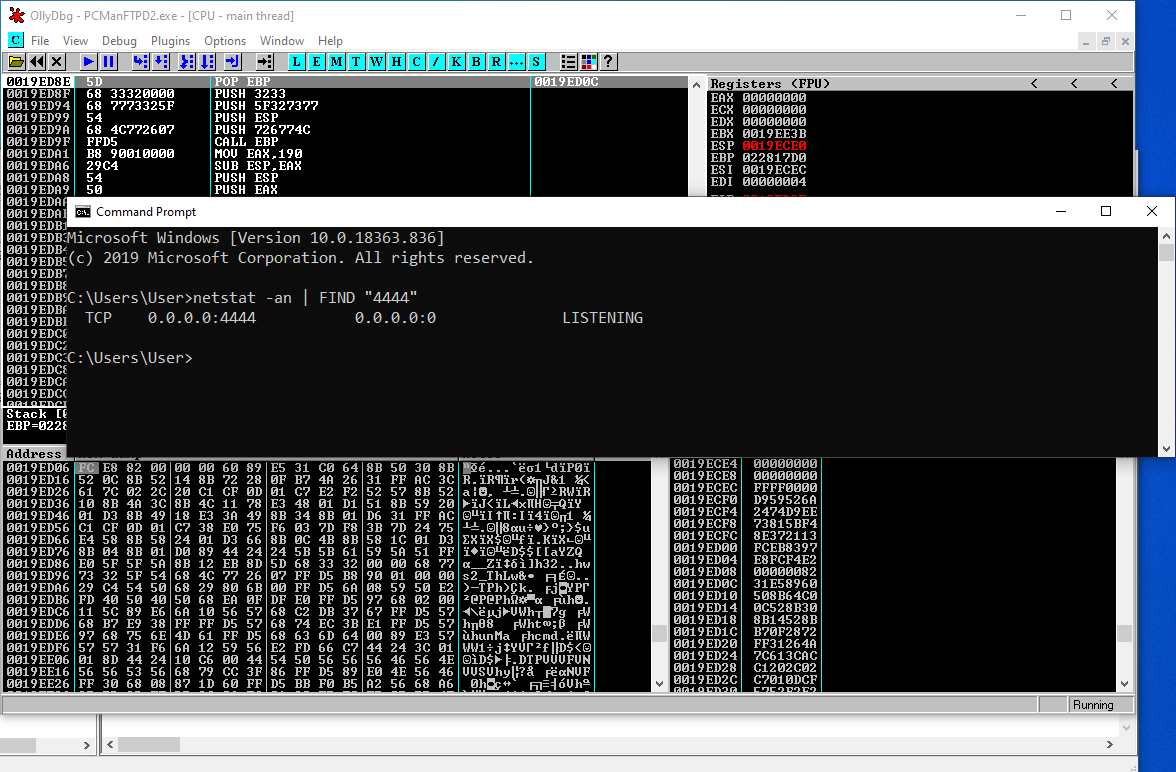Click scroll down arrow in stack pane
Image resolution: width=1176 pixels, height=772 pixels.
tap(1124, 683)
